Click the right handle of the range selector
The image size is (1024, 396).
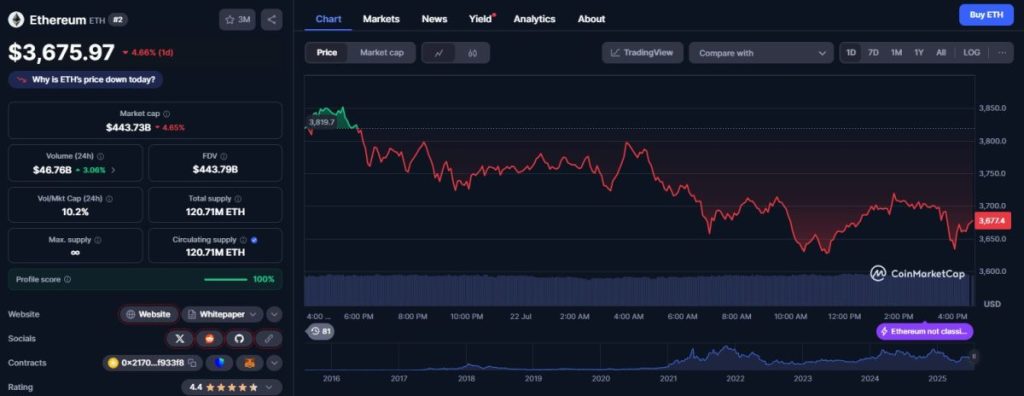click(974, 356)
